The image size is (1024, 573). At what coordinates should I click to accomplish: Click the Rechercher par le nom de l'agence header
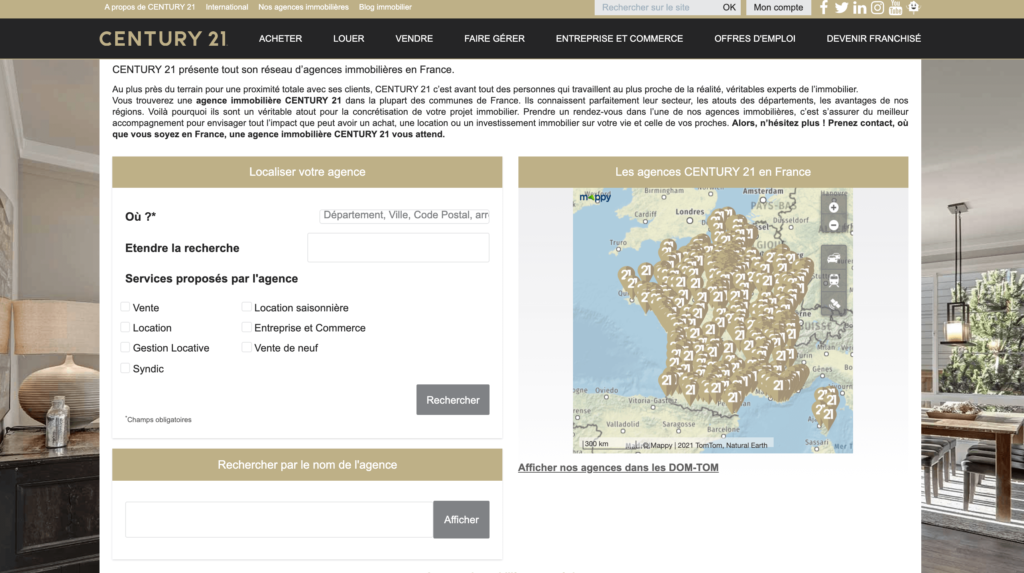(x=307, y=465)
